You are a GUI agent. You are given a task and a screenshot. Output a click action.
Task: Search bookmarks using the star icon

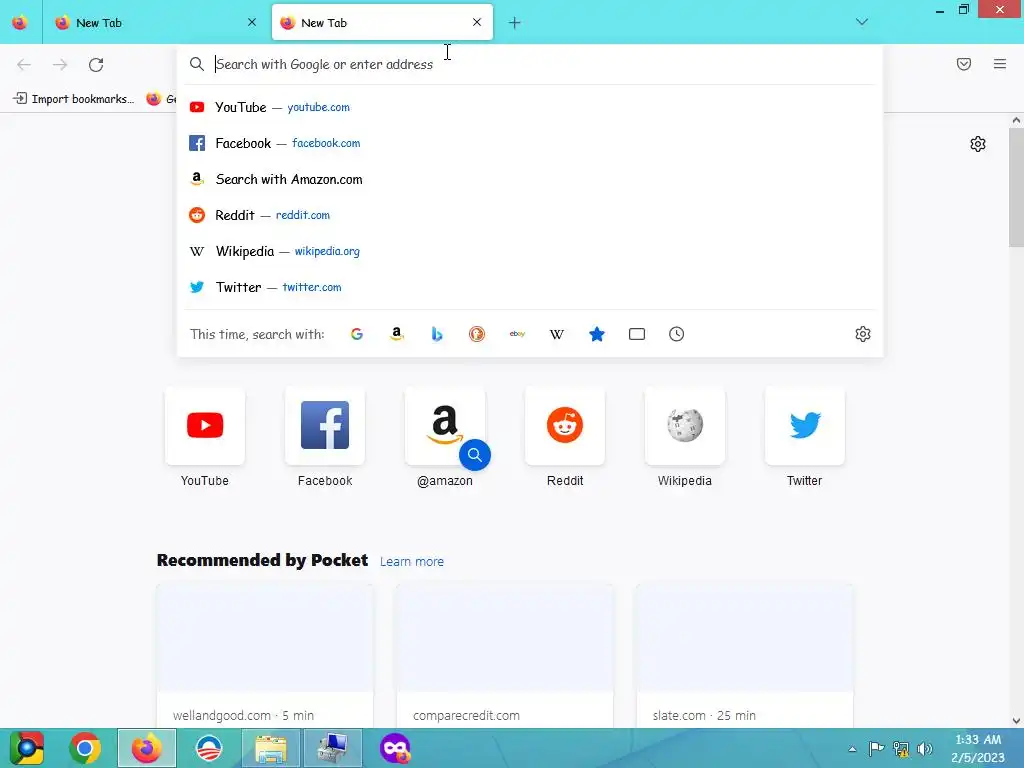pos(597,334)
